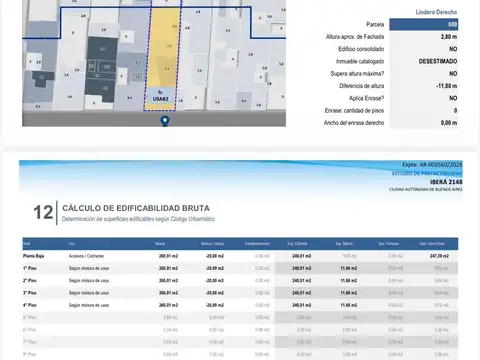The width and height of the screenshot is (480, 360).
Task: Click the Lindero Derecho heading
Action: pyautogui.click(x=436, y=12)
